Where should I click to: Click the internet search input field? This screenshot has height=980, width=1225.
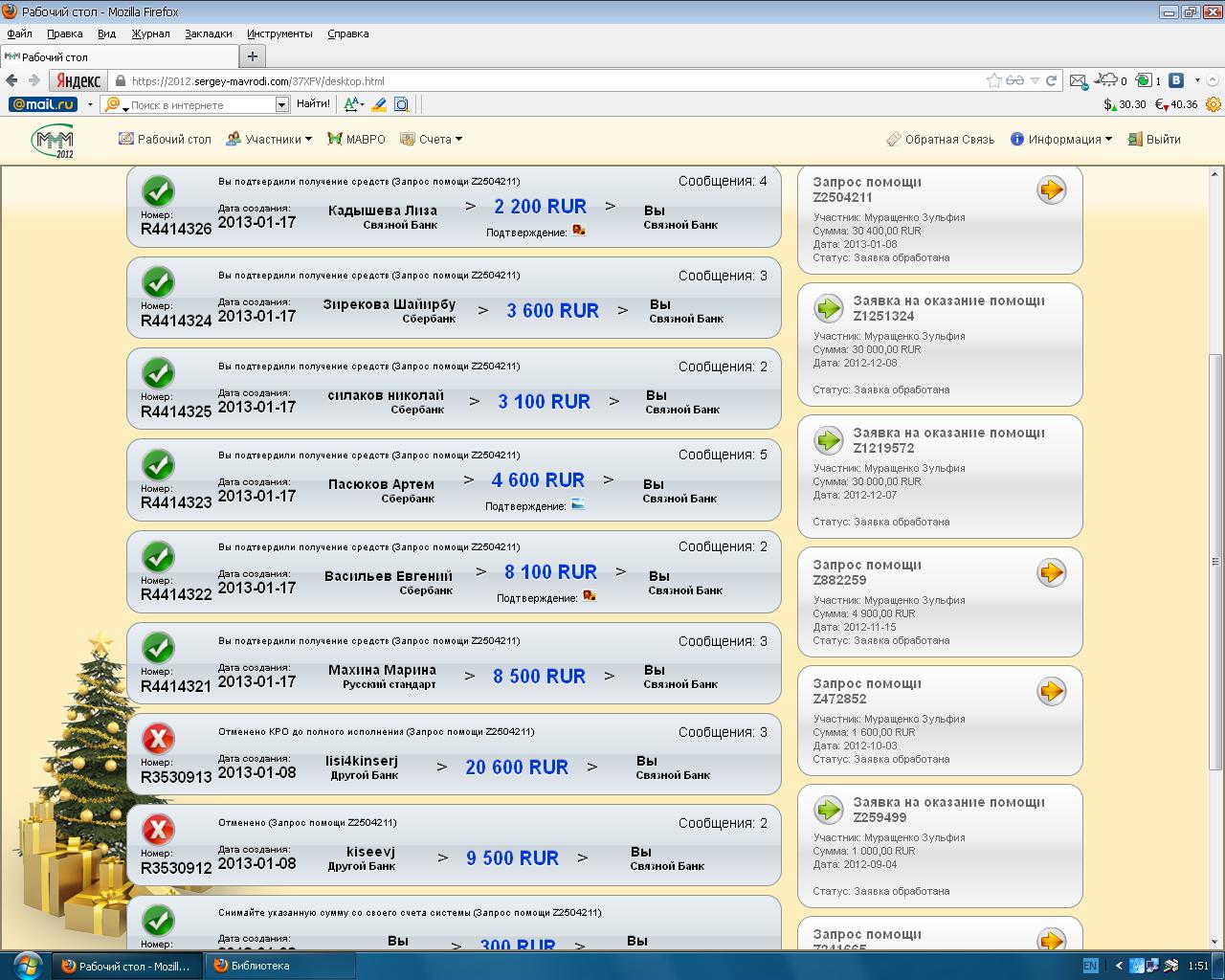point(201,104)
